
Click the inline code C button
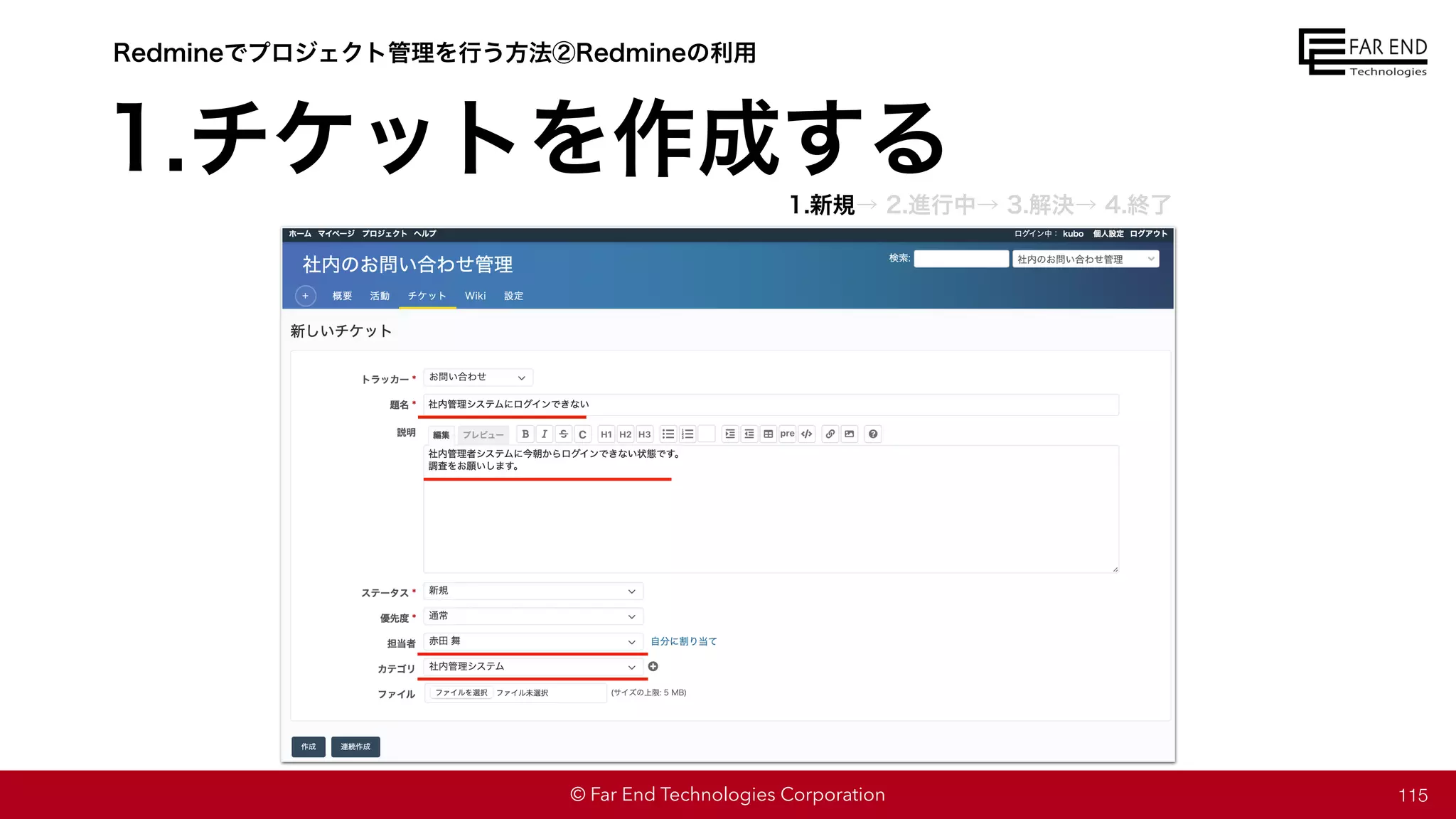tap(582, 434)
